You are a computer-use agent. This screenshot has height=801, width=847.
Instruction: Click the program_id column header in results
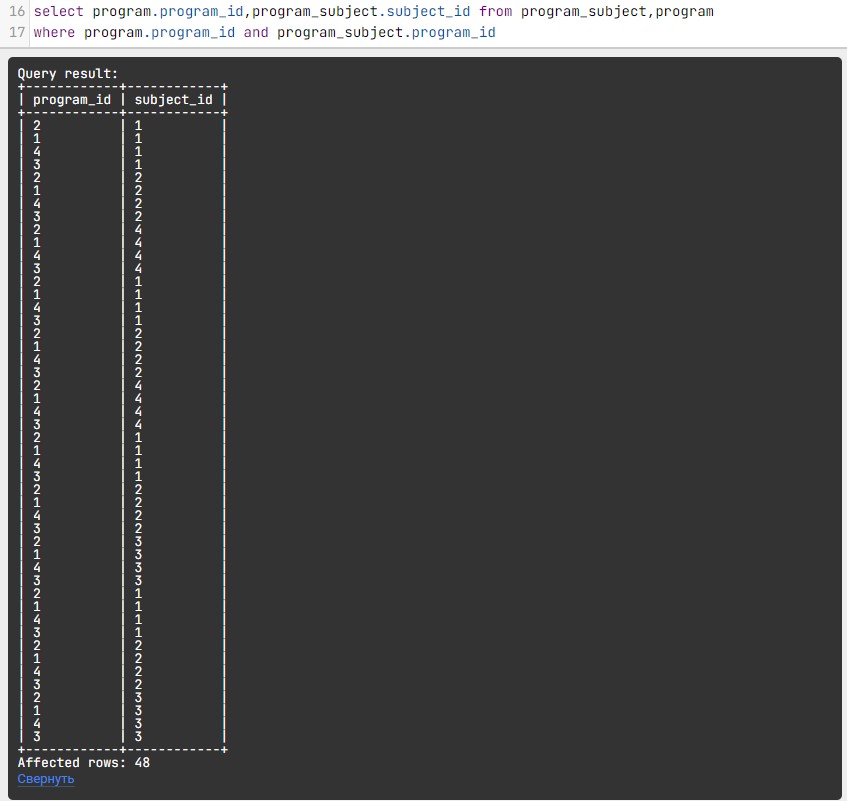[72, 100]
